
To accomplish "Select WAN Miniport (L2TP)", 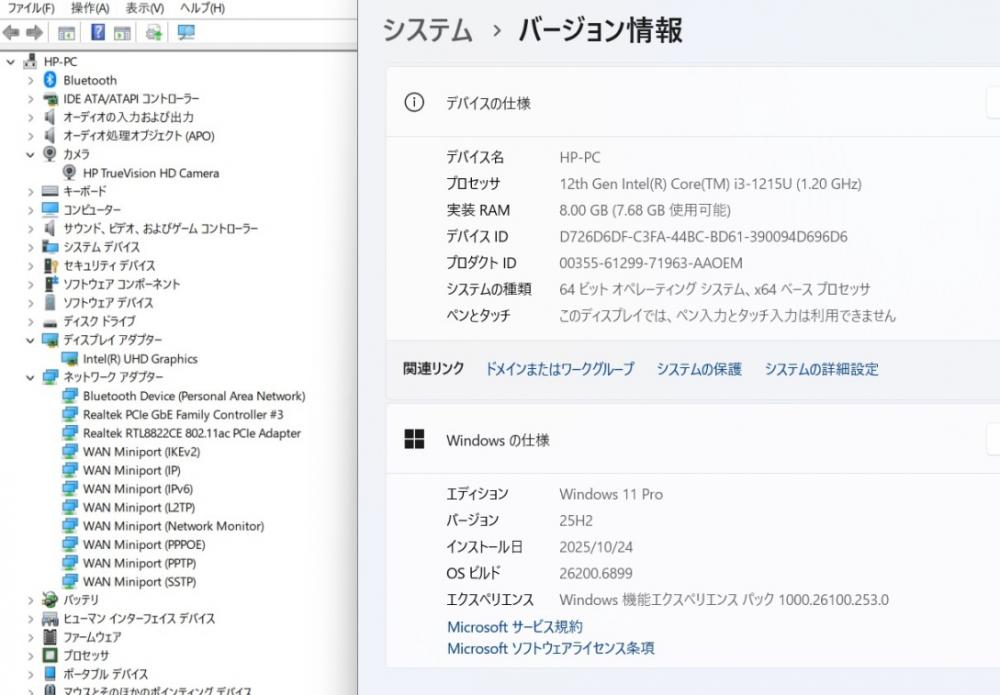I will [x=139, y=508].
